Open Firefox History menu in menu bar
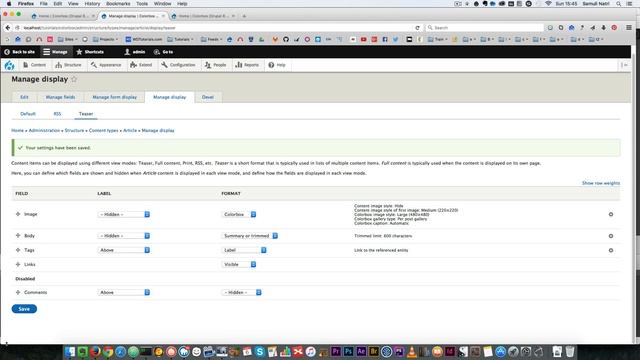 (x=92, y=4)
